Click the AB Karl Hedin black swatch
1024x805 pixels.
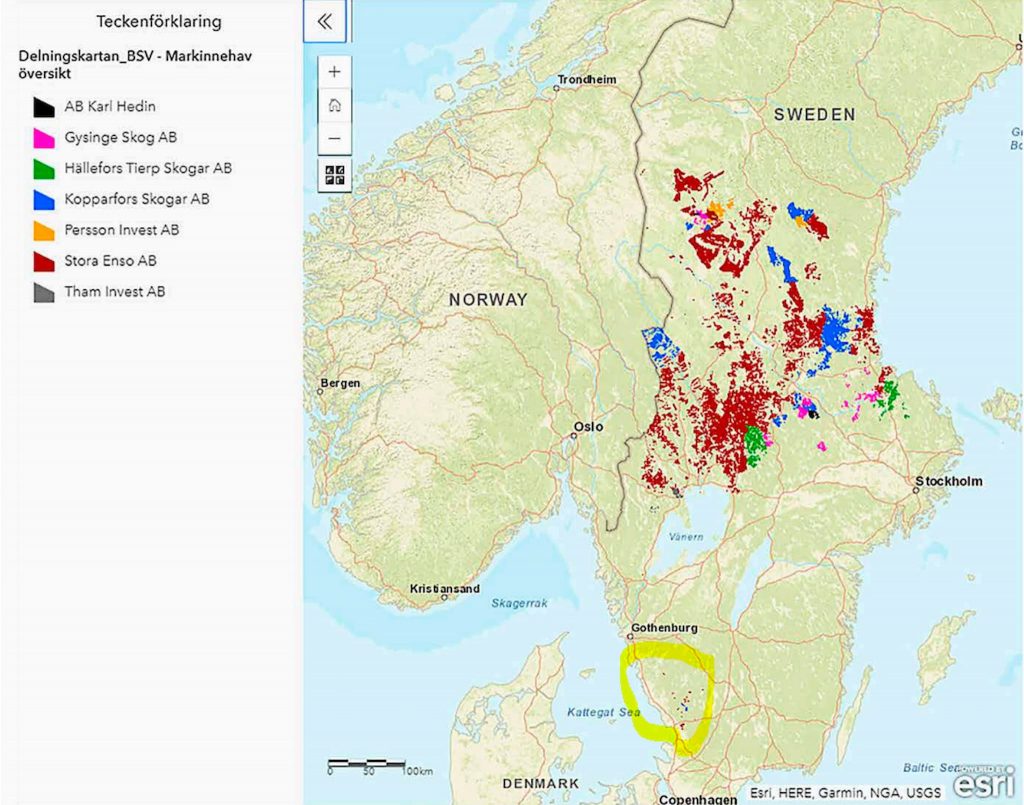click(x=44, y=107)
